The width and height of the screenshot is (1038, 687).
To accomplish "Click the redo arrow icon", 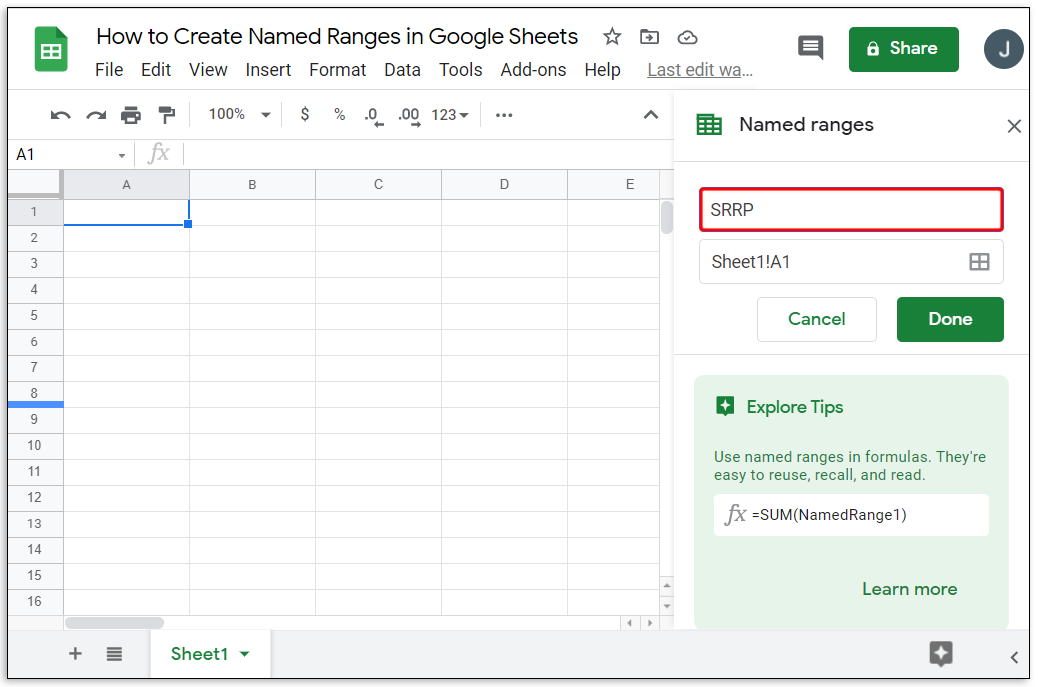I will (x=96, y=115).
